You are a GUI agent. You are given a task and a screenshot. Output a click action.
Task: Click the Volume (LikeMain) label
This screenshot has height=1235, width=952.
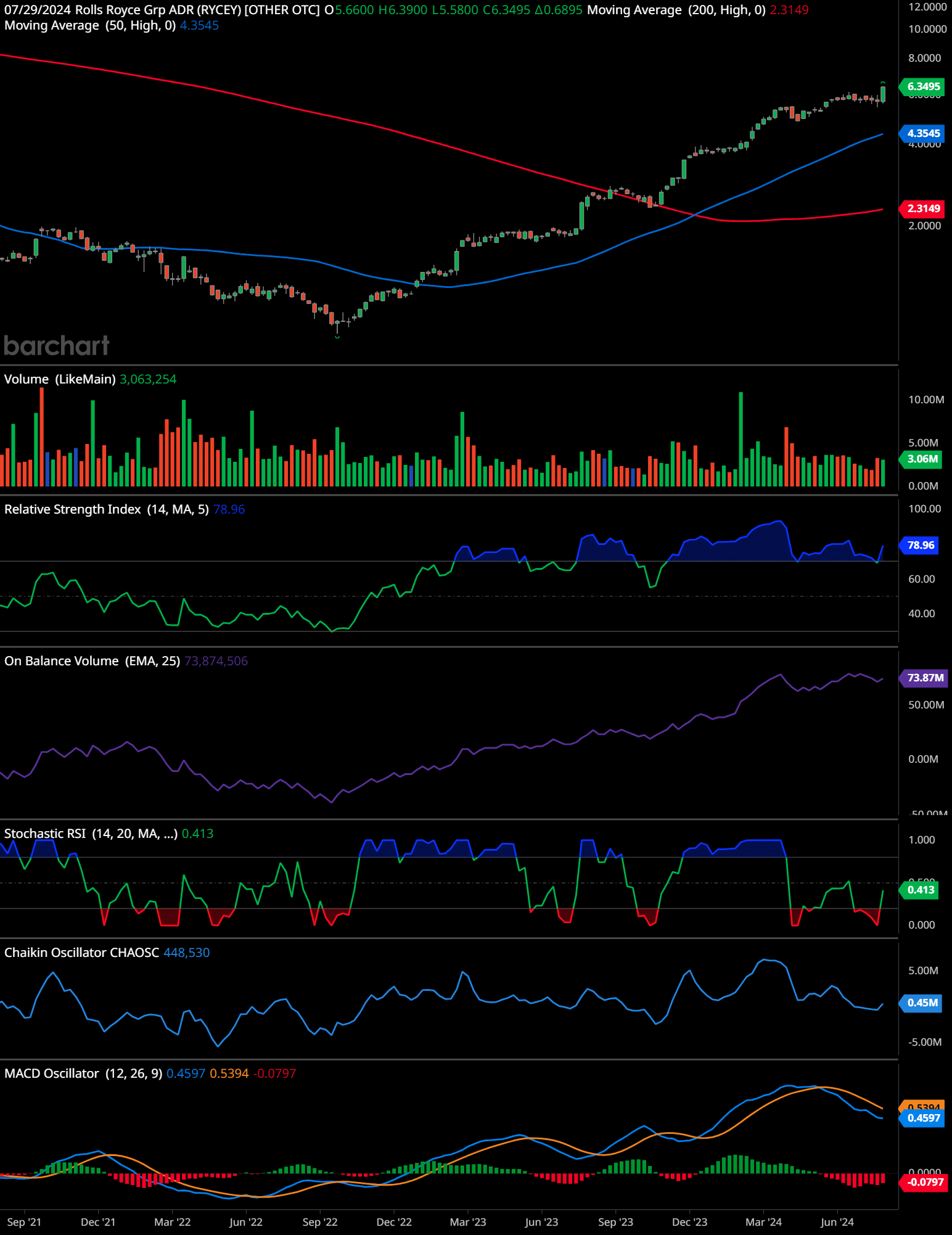[60, 379]
